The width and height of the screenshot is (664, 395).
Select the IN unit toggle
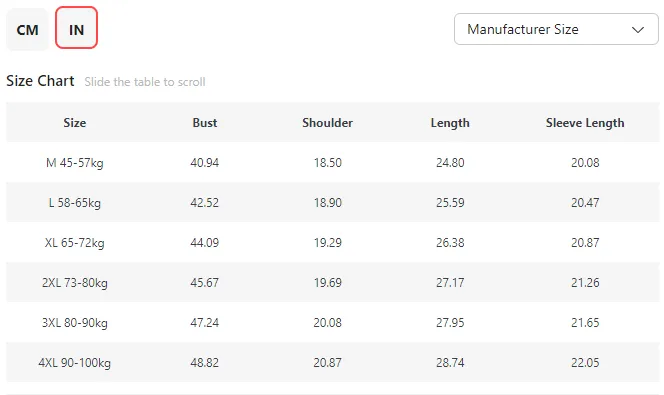[x=76, y=28]
